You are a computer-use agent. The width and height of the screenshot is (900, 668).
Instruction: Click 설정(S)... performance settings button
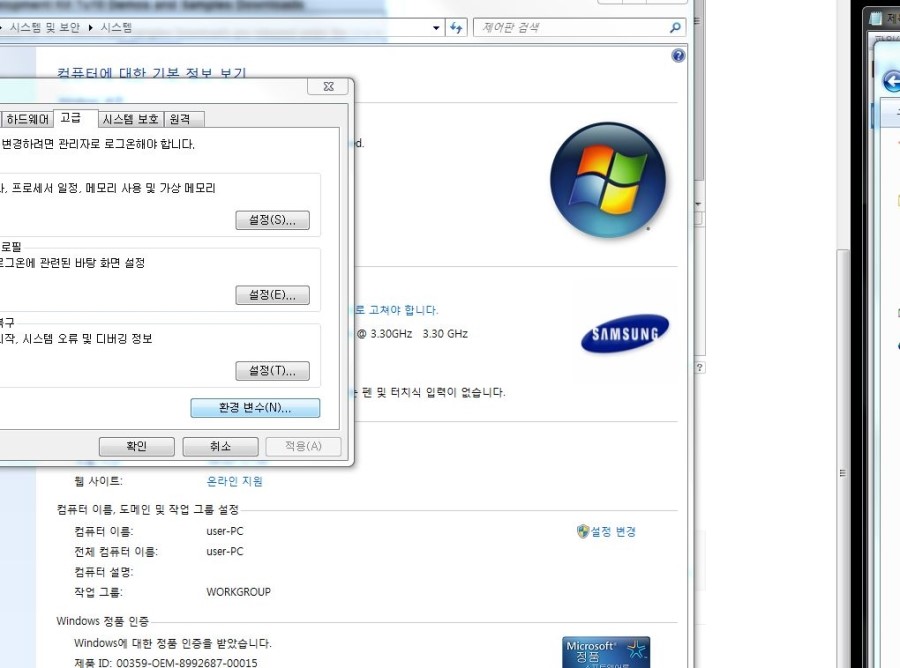pos(272,220)
